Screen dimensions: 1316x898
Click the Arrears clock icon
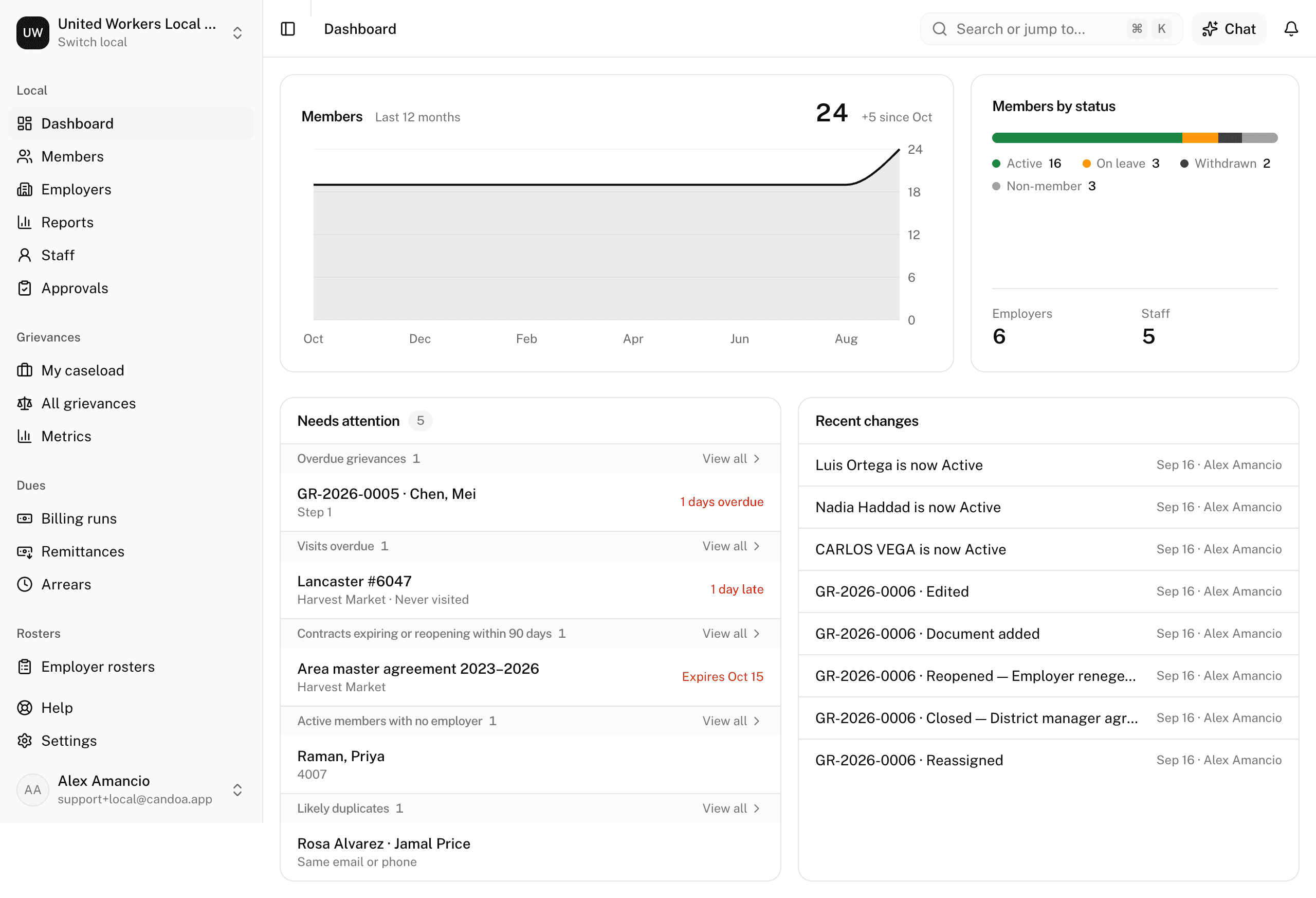[24, 584]
